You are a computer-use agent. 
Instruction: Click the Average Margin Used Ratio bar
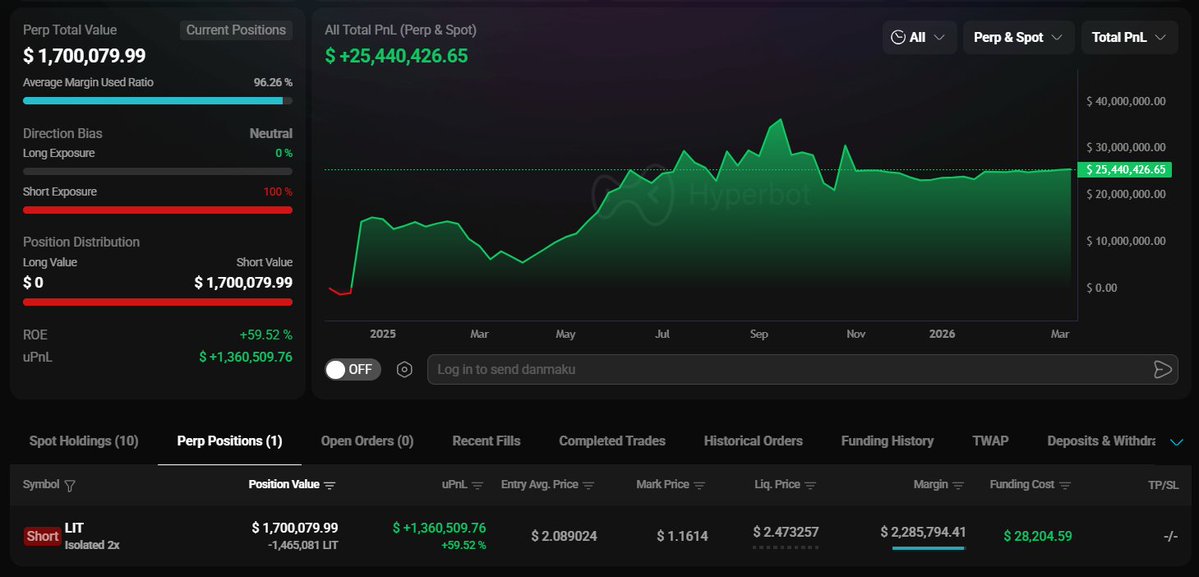(158, 101)
